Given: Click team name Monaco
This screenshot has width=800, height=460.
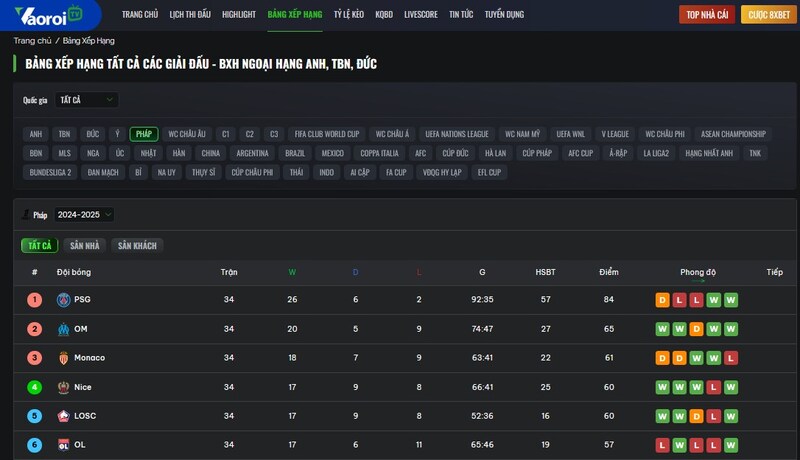Looking at the screenshot, I should tap(89, 358).
